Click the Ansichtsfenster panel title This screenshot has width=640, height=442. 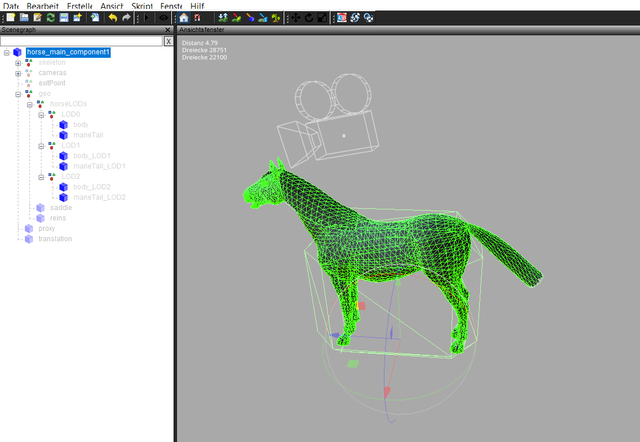[x=202, y=30]
